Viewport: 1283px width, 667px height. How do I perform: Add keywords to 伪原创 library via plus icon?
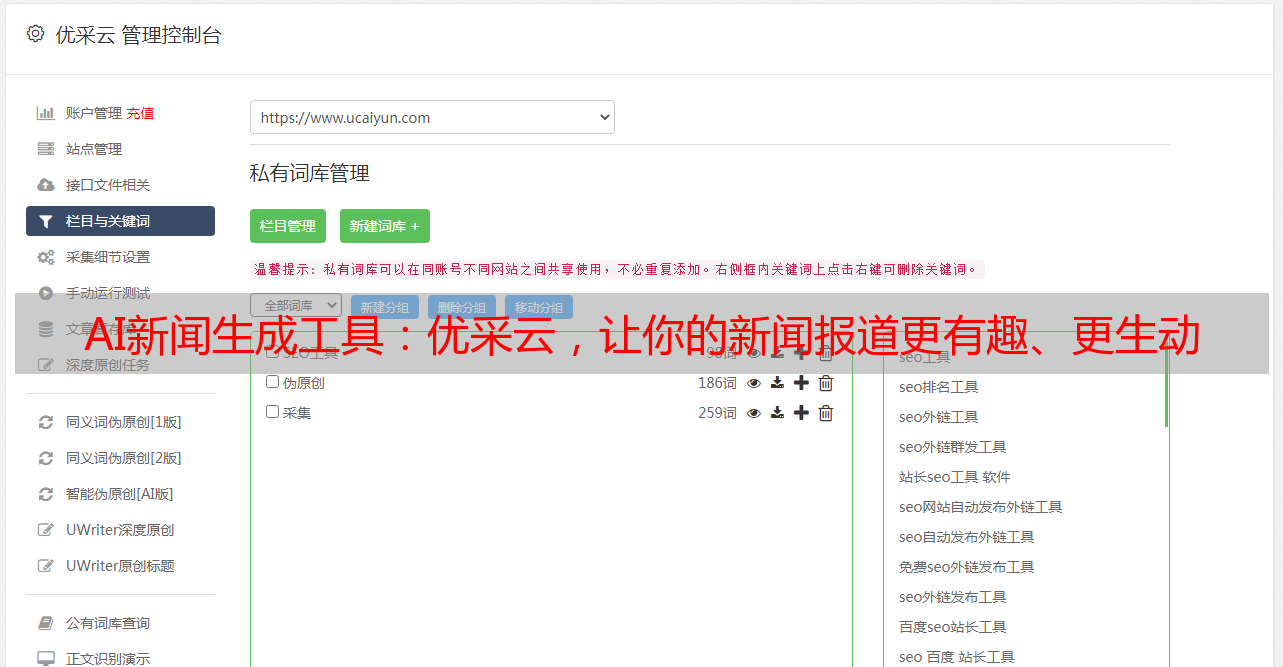pos(801,383)
